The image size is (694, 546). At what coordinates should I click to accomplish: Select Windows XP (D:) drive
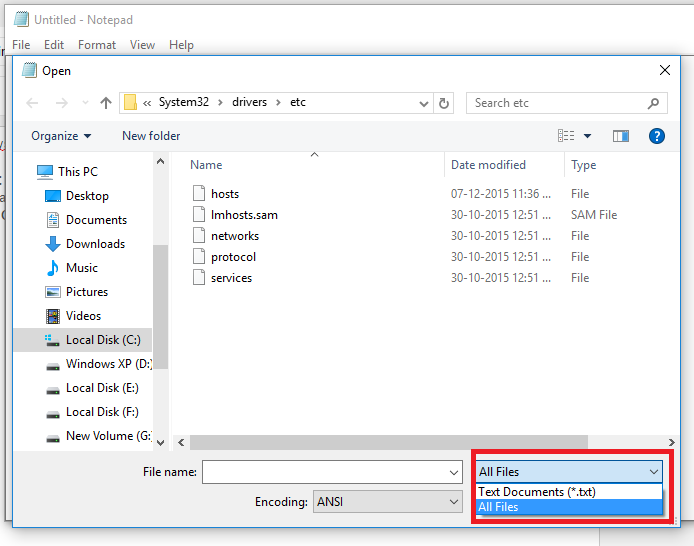109,364
